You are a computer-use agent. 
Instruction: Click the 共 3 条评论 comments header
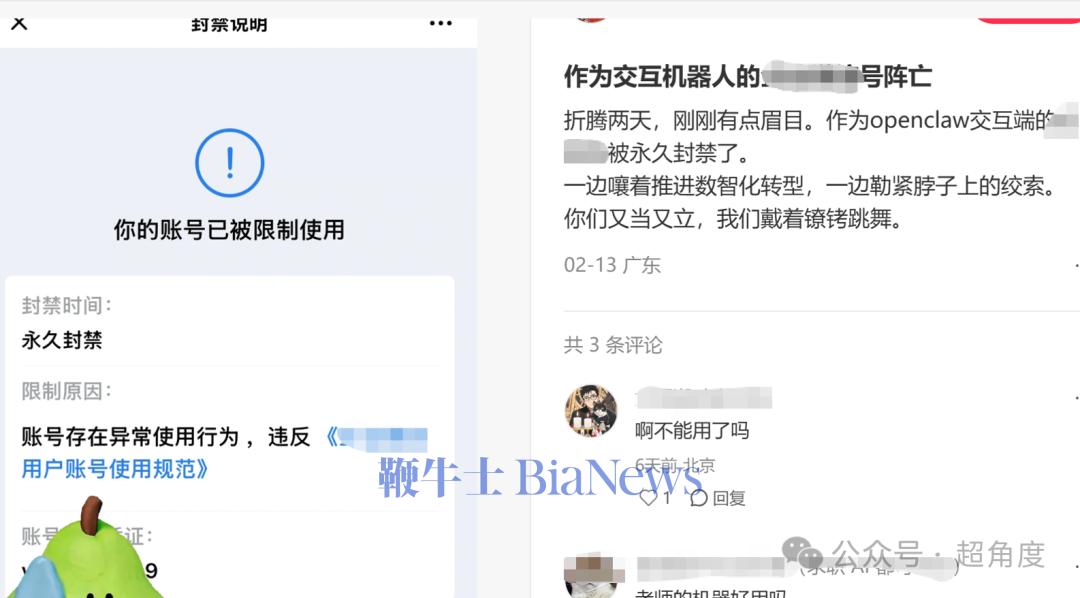click(x=613, y=344)
